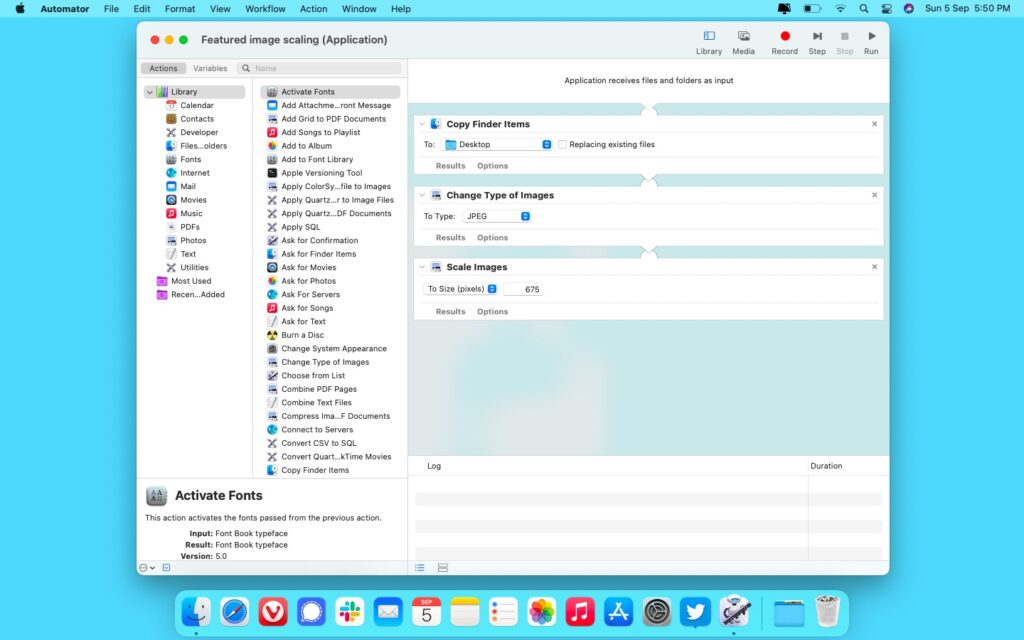This screenshot has width=1024, height=640.
Task: Click Results under the Copy Finder Items action
Action: 449,166
